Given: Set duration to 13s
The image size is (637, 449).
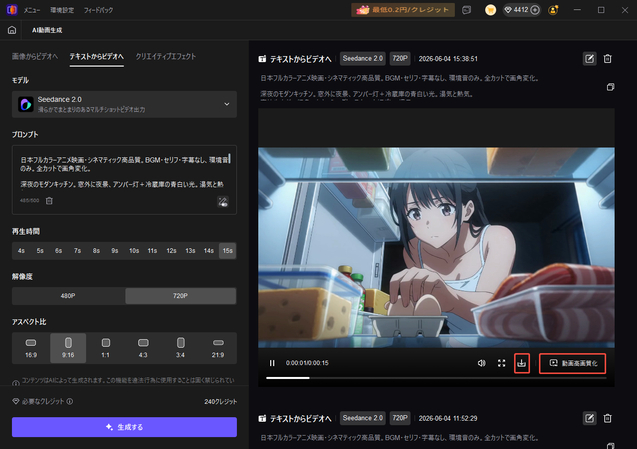Looking at the screenshot, I should 190,251.
